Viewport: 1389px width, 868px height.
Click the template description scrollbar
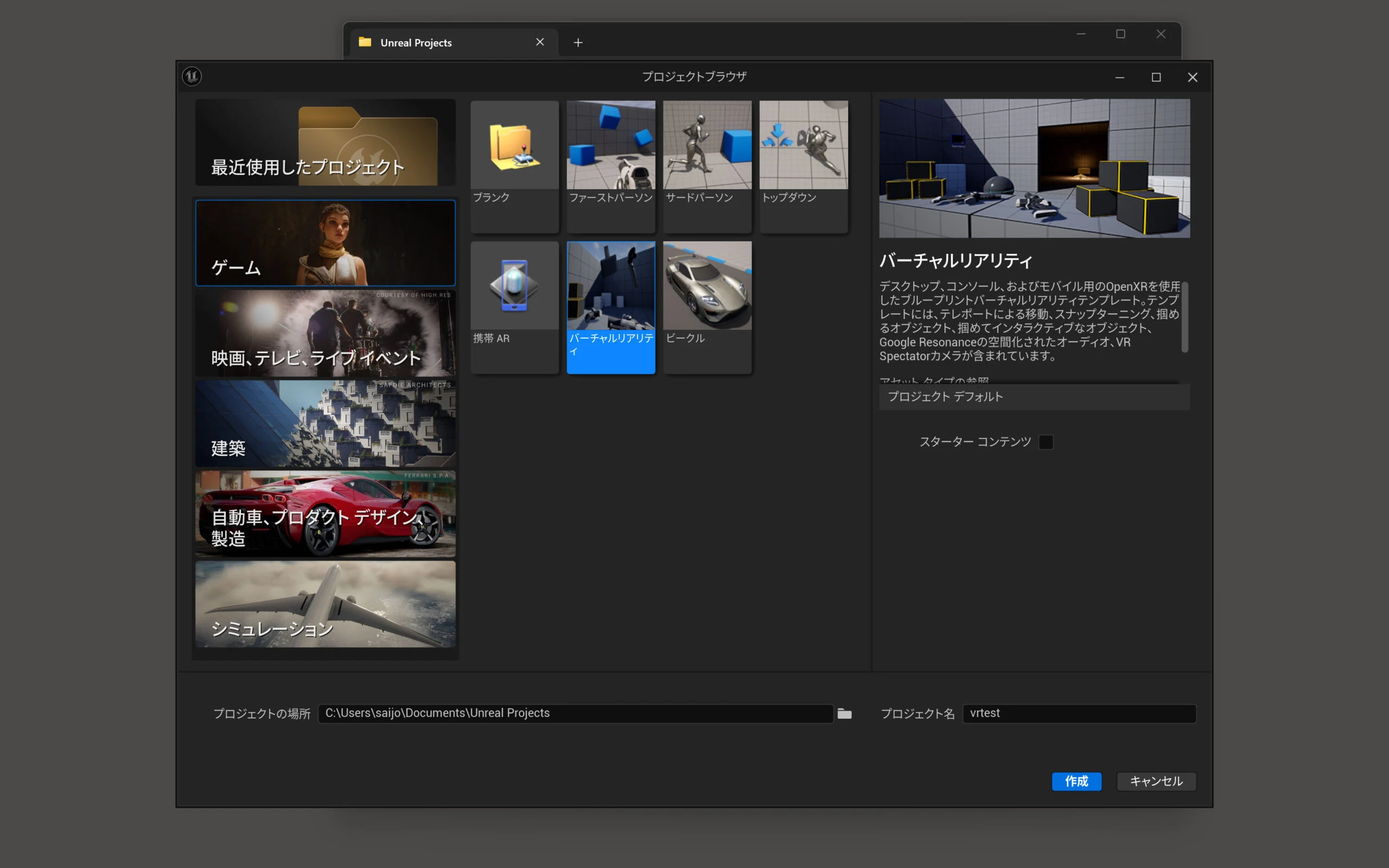(x=1184, y=317)
